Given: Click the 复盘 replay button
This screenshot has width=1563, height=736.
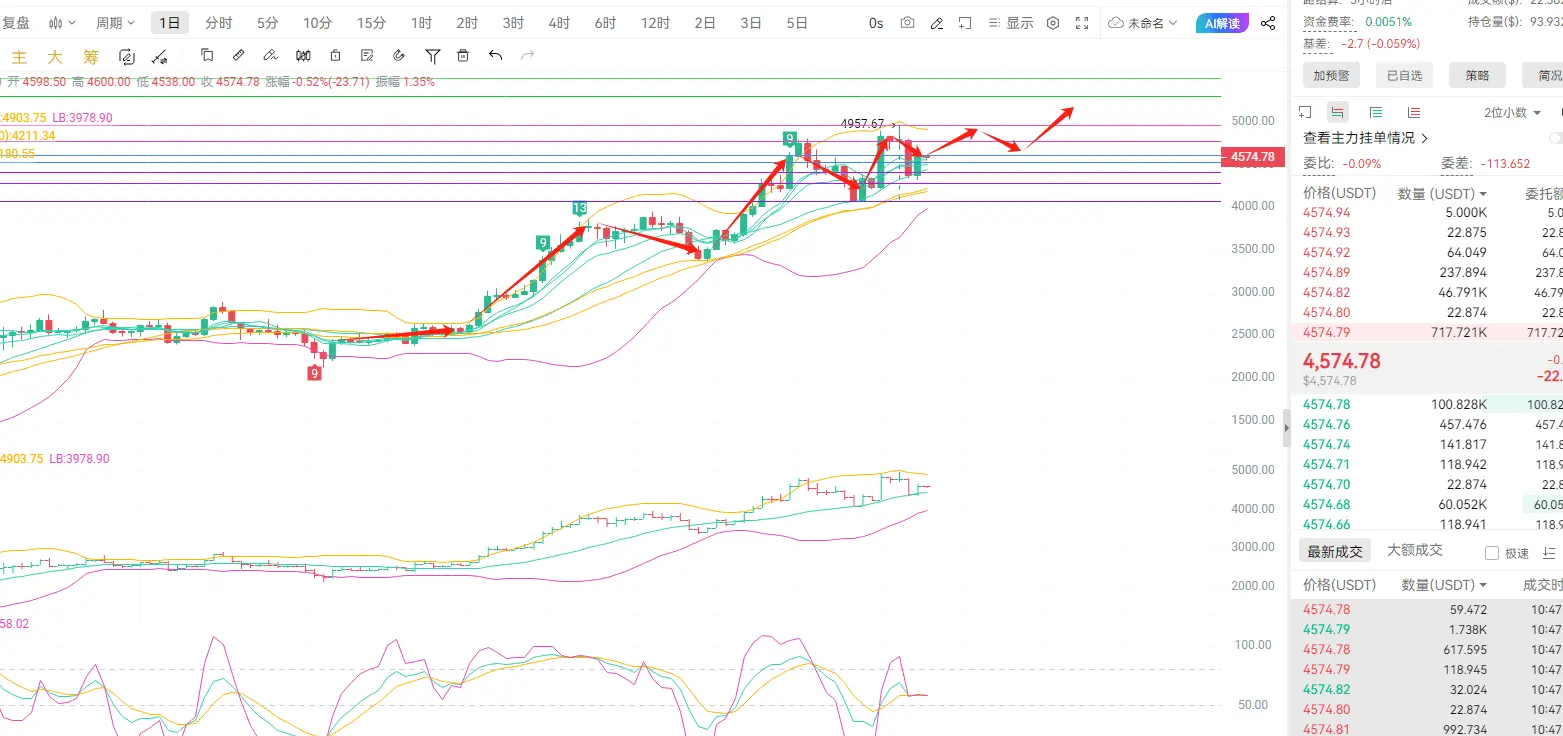Looking at the screenshot, I should pos(16,23).
